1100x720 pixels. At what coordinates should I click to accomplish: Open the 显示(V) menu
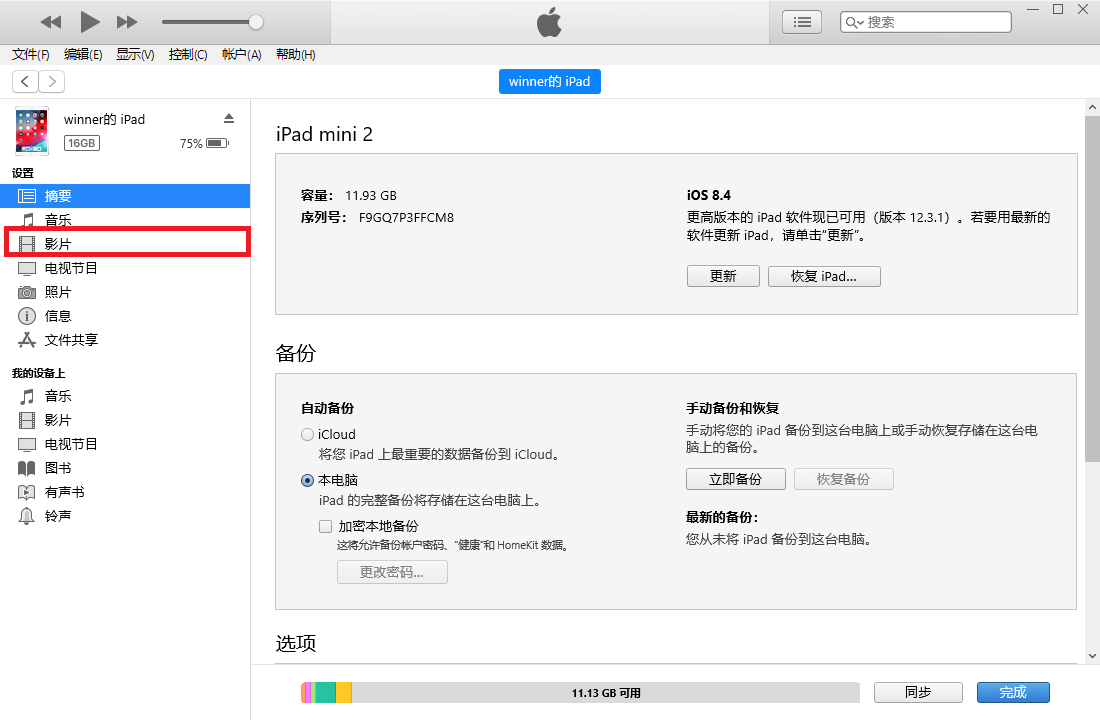click(135, 55)
